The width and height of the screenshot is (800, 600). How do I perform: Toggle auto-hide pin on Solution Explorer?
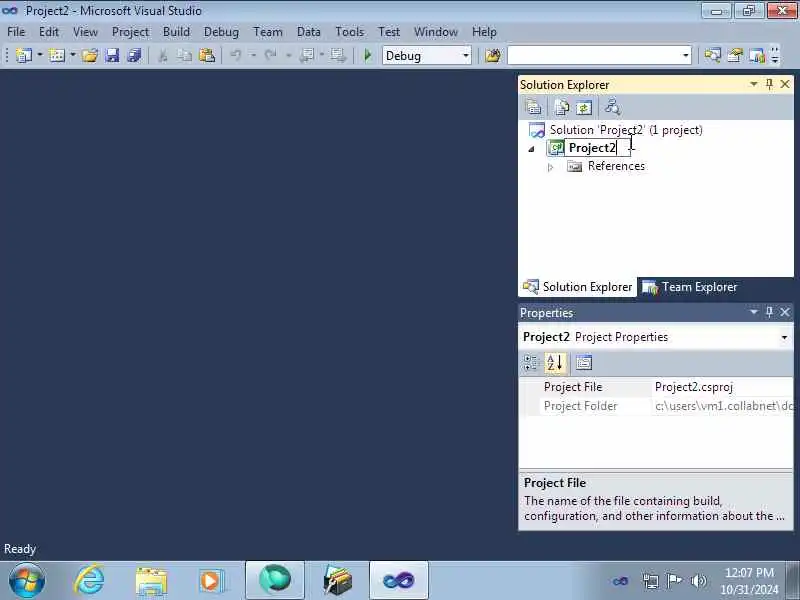point(769,84)
